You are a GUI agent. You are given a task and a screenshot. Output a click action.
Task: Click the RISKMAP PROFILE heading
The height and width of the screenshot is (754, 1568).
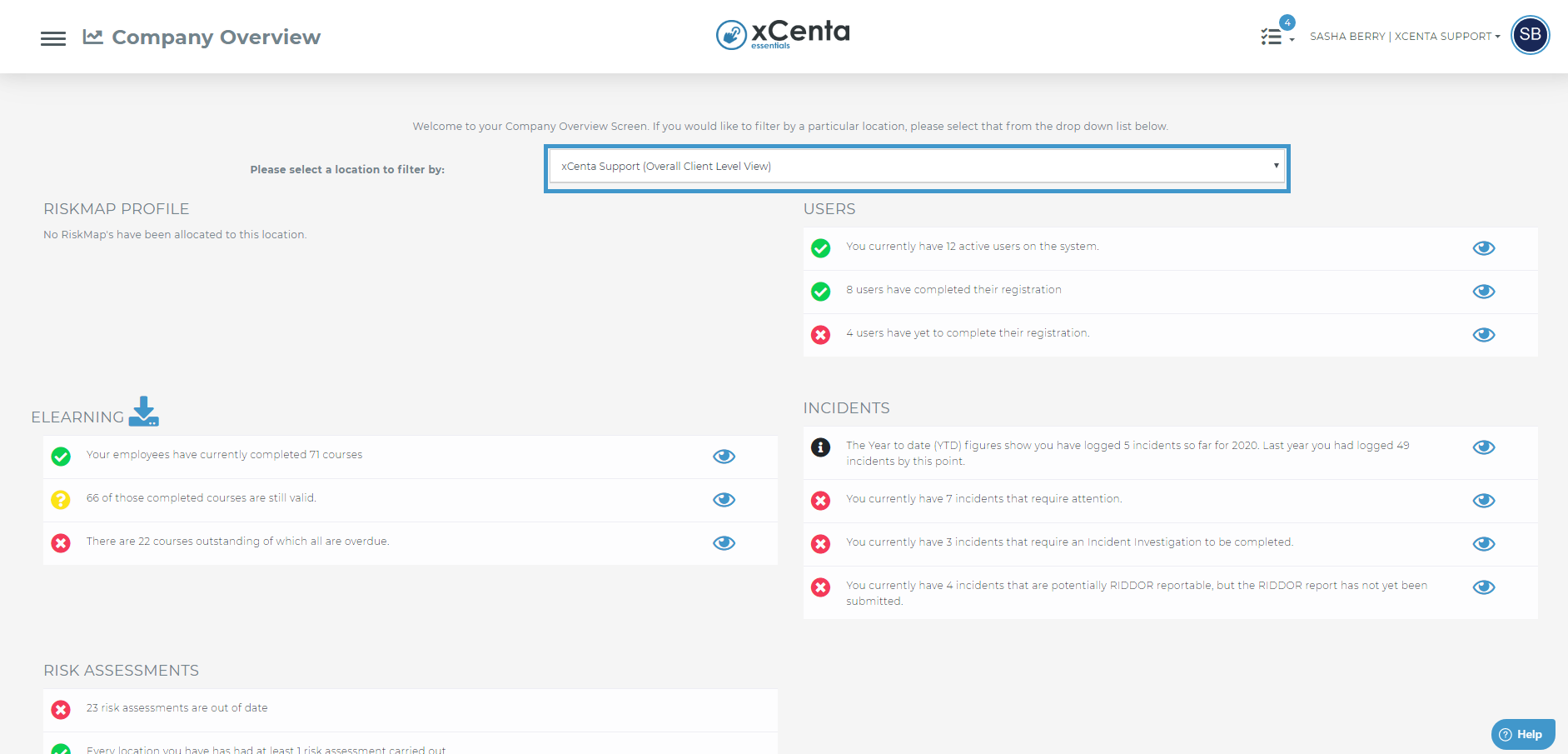(x=117, y=209)
